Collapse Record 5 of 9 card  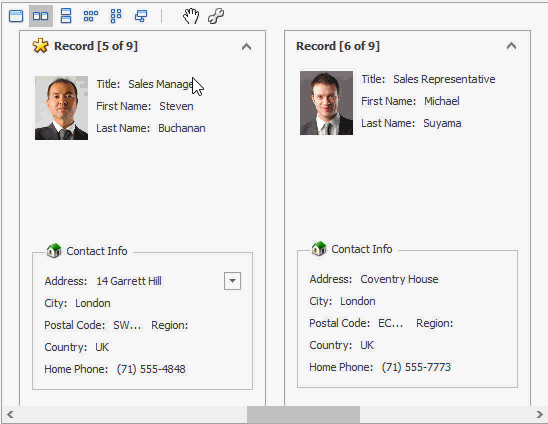pyautogui.click(x=246, y=46)
